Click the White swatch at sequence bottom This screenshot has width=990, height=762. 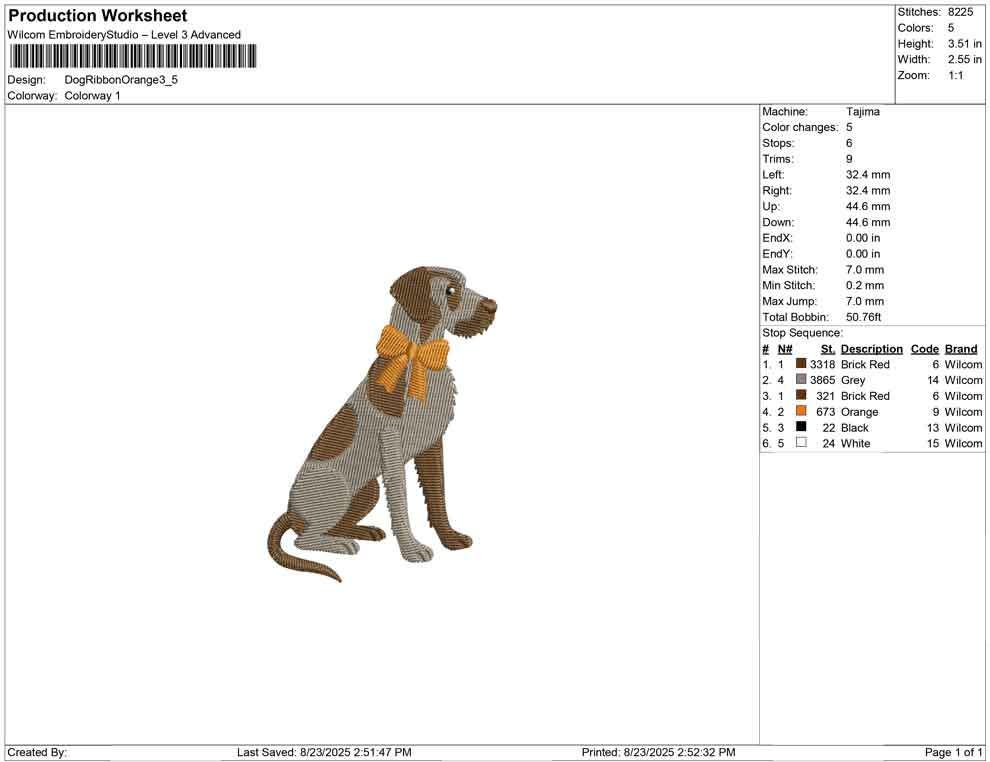800,443
